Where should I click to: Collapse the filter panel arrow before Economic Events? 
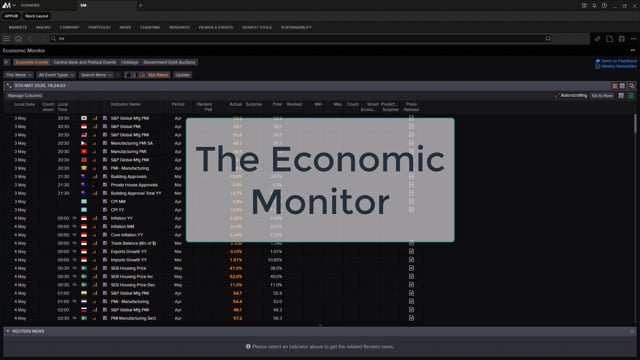7,62
